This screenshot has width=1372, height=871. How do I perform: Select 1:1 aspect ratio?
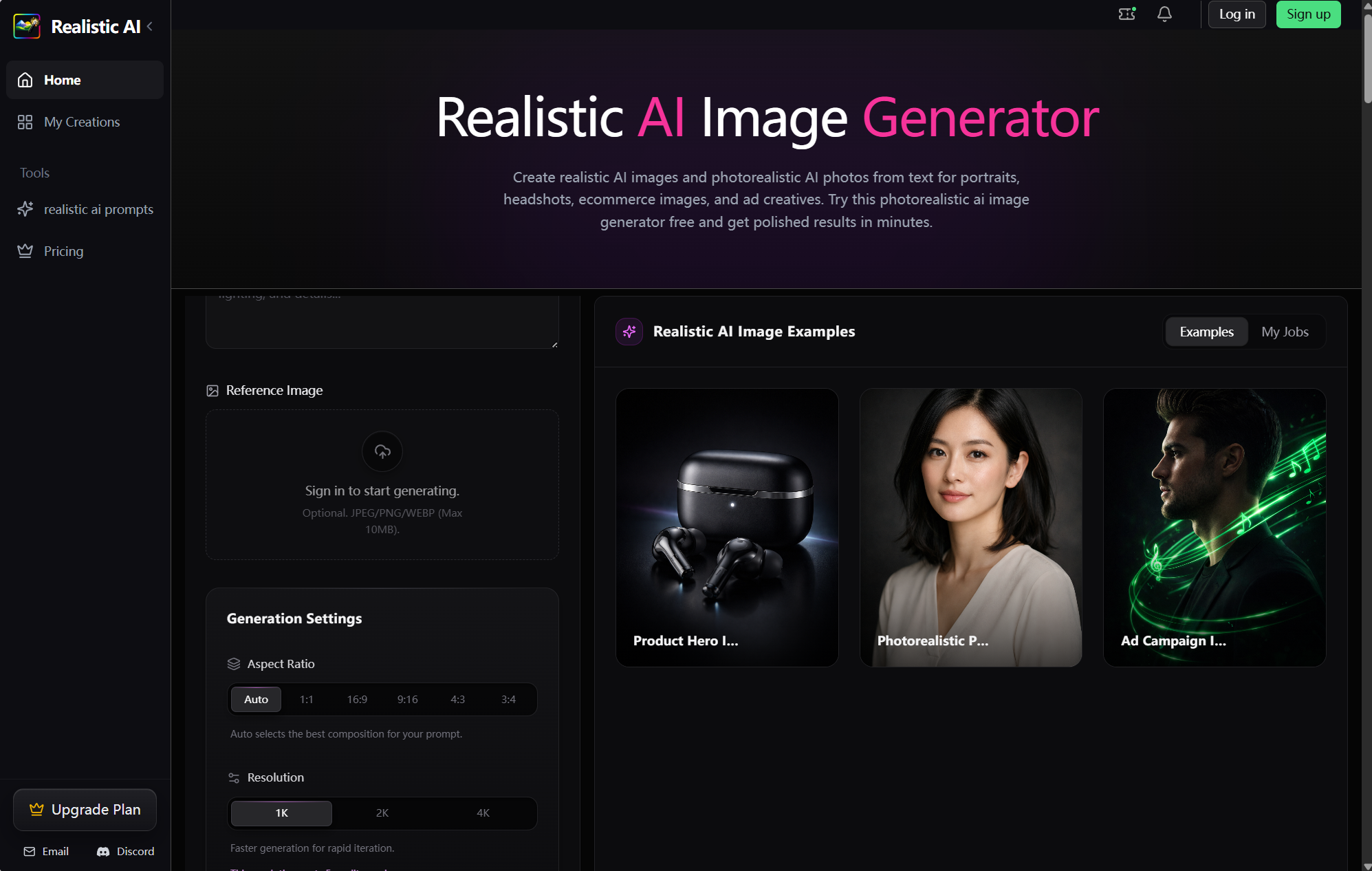(307, 700)
